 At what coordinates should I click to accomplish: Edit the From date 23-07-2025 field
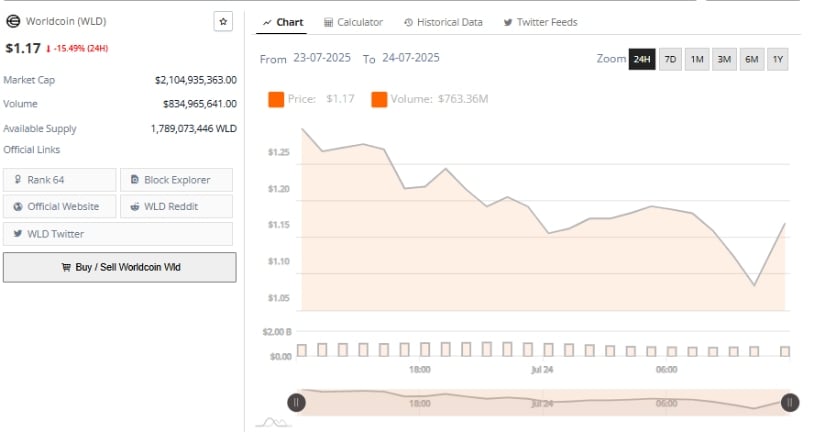point(322,58)
